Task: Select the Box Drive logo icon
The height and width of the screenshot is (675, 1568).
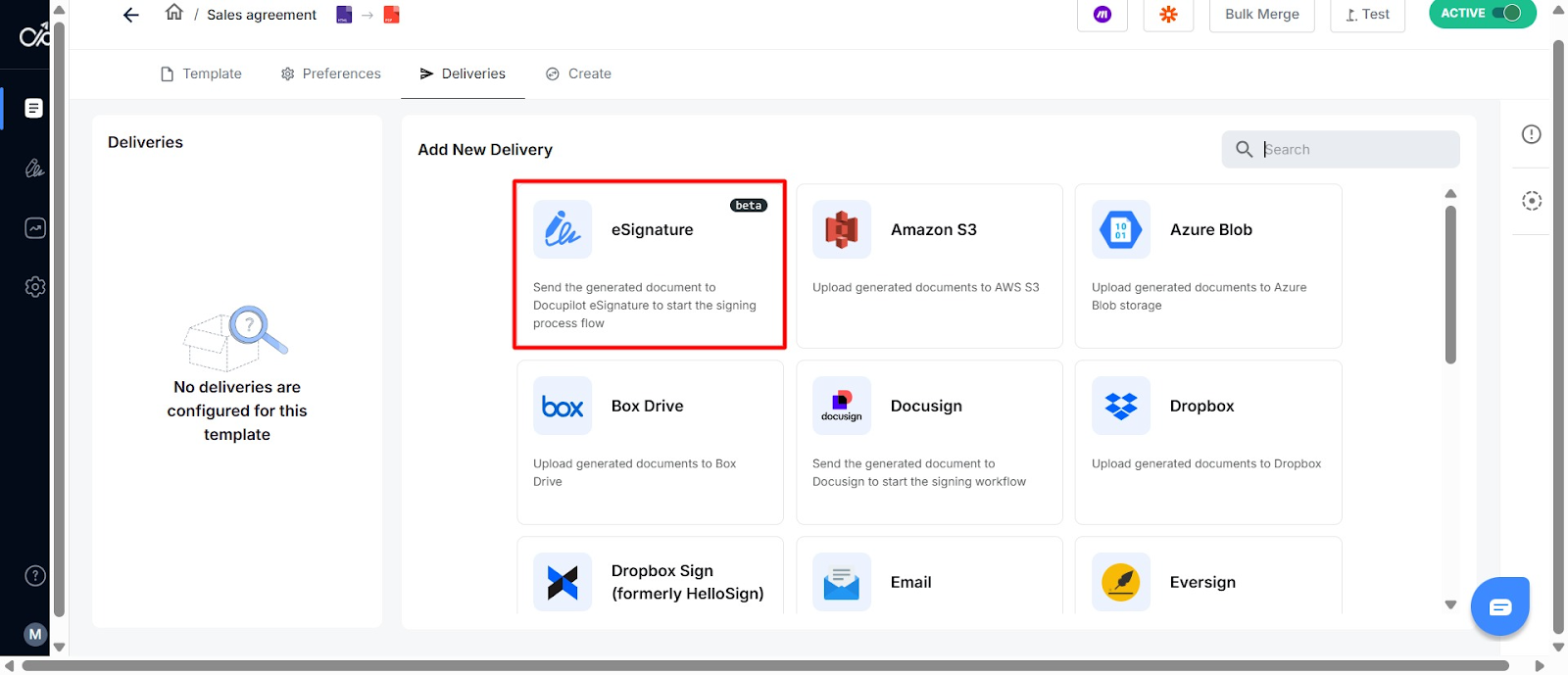Action: 563,406
